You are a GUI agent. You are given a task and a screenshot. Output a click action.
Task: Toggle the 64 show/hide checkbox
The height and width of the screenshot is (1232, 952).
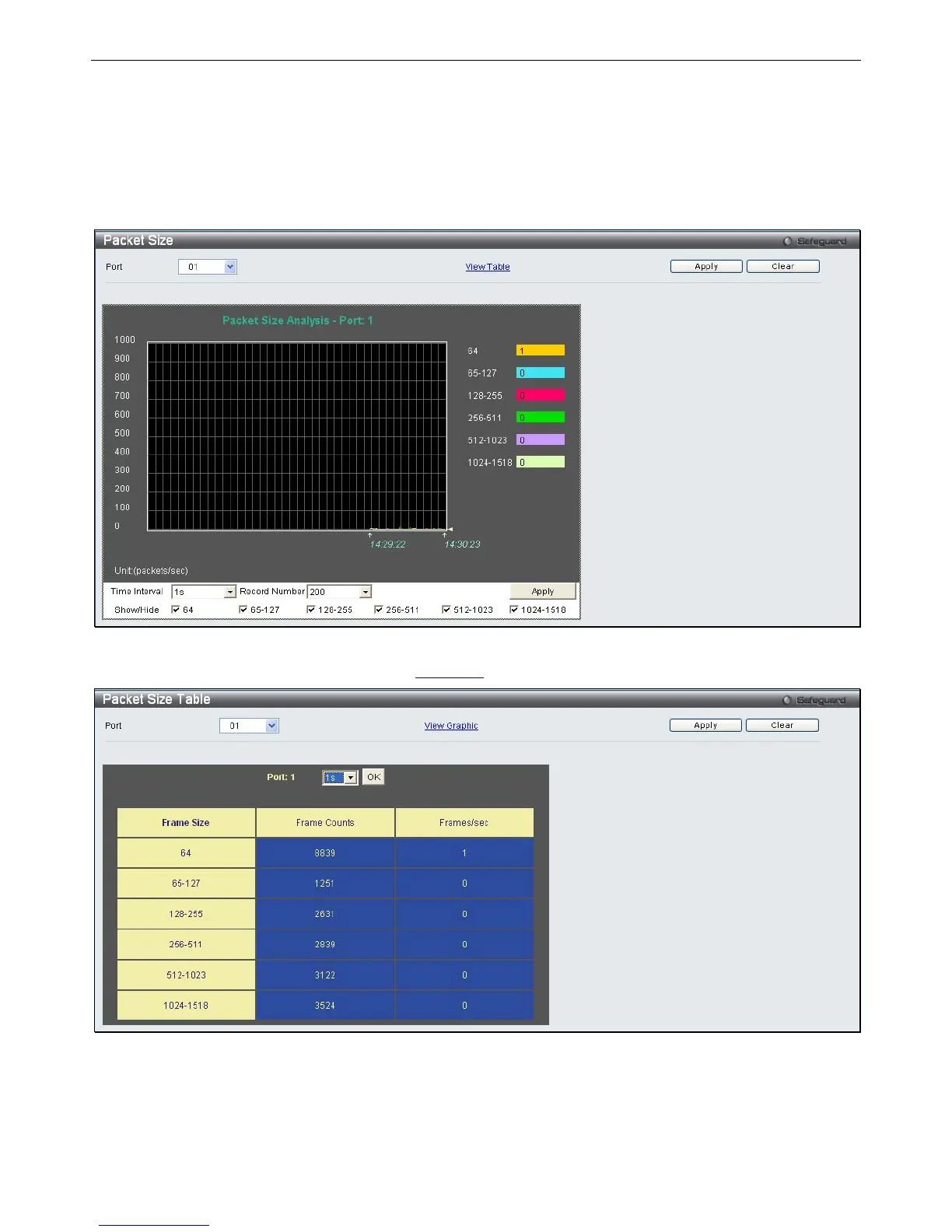tap(176, 610)
